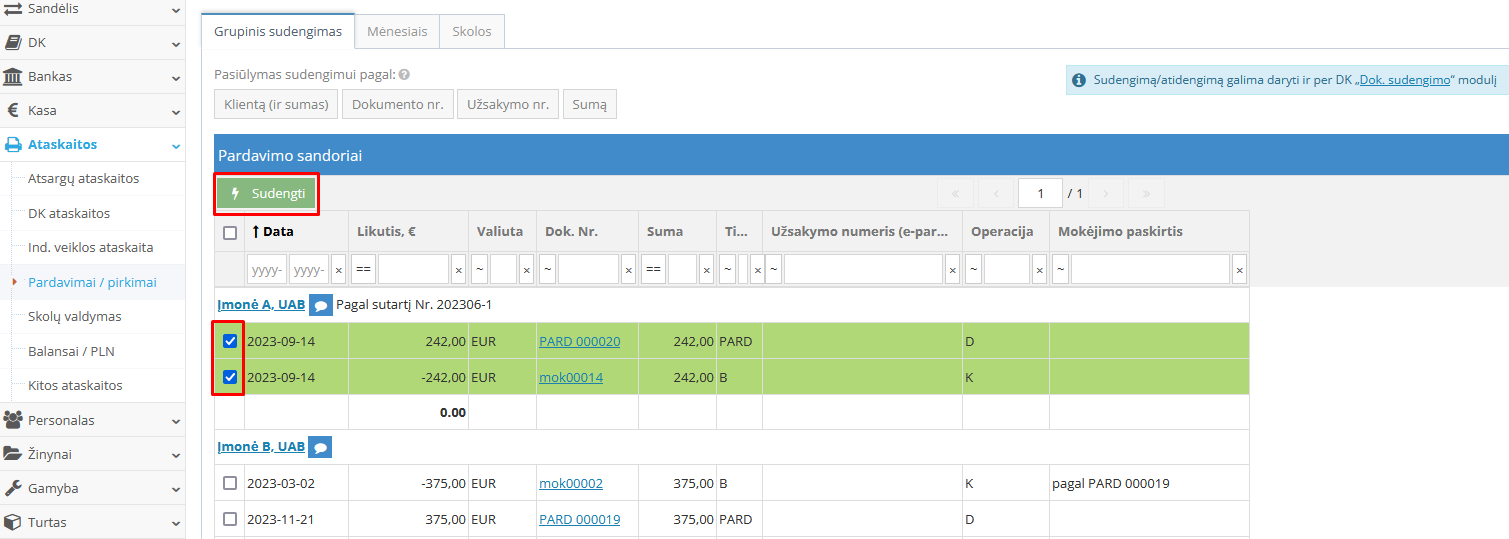Open the Bankas menu with building icon

(x=13, y=77)
